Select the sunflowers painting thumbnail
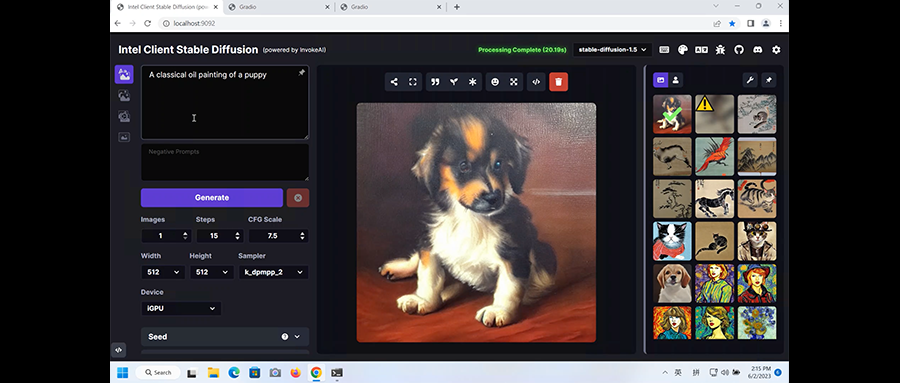Viewport: 900px width, 383px height. 757,322
